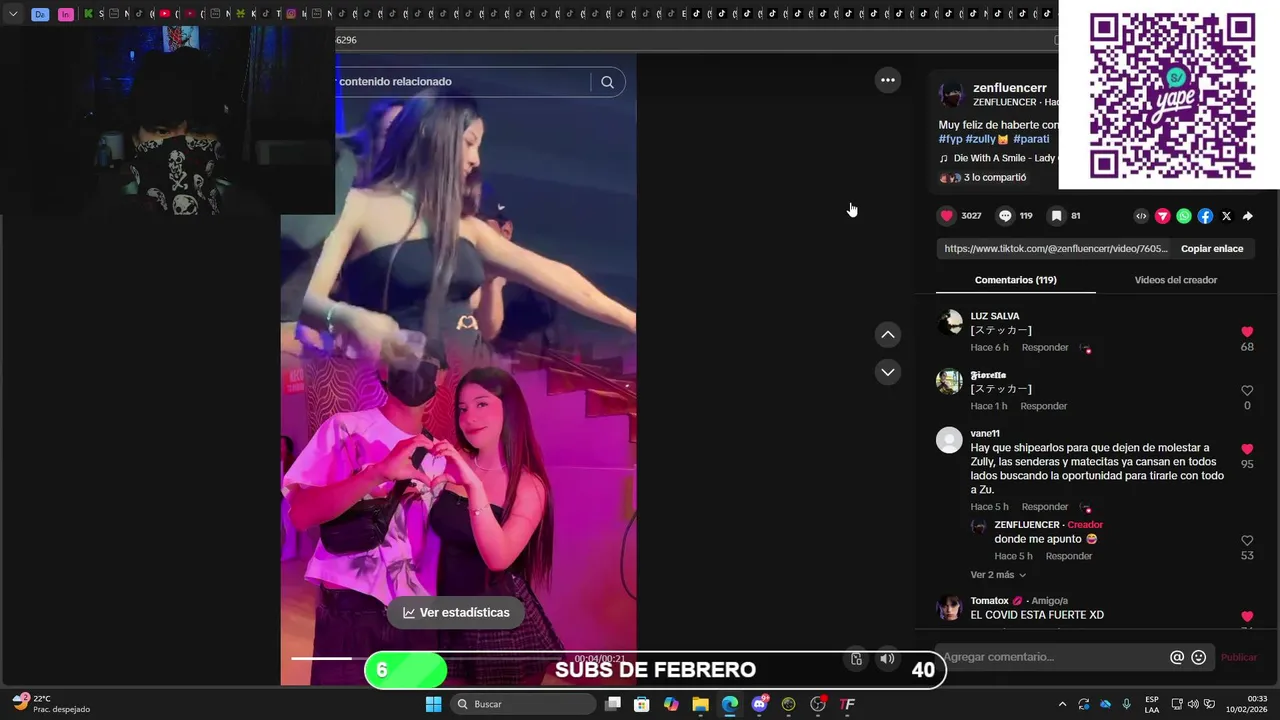Click the 'contenido relacionado' search field
The image size is (1280, 720).
462,82
